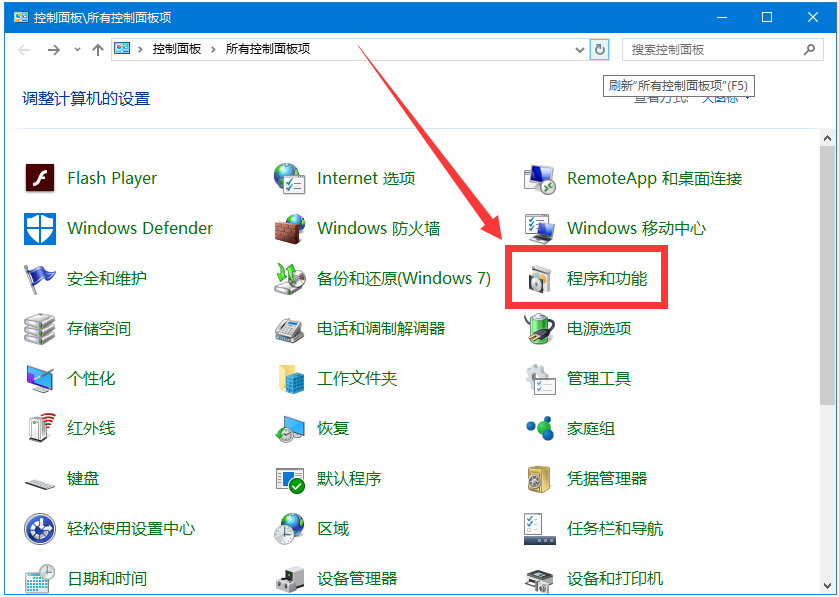Open the RemoteApp 和桌面连接 icon
839x597 pixels.
click(x=539, y=179)
